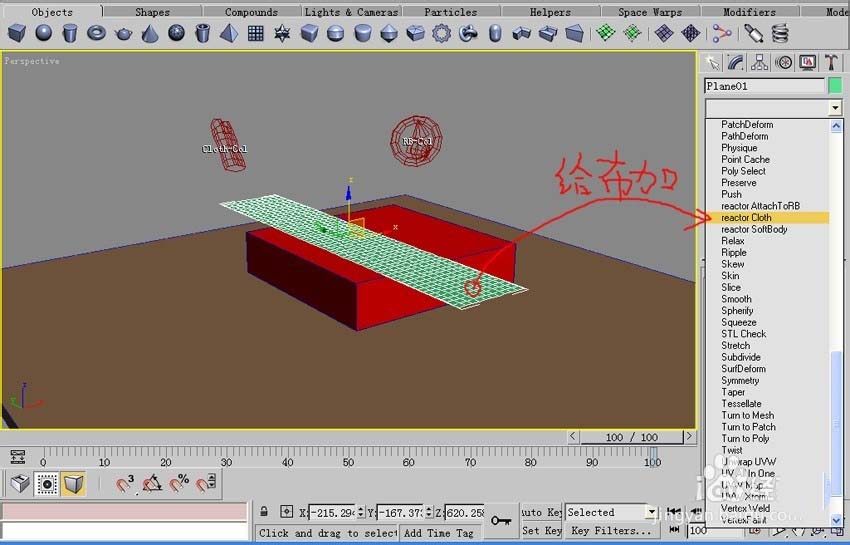Toggle Set Key mode
The width and height of the screenshot is (850, 545).
coord(541,531)
